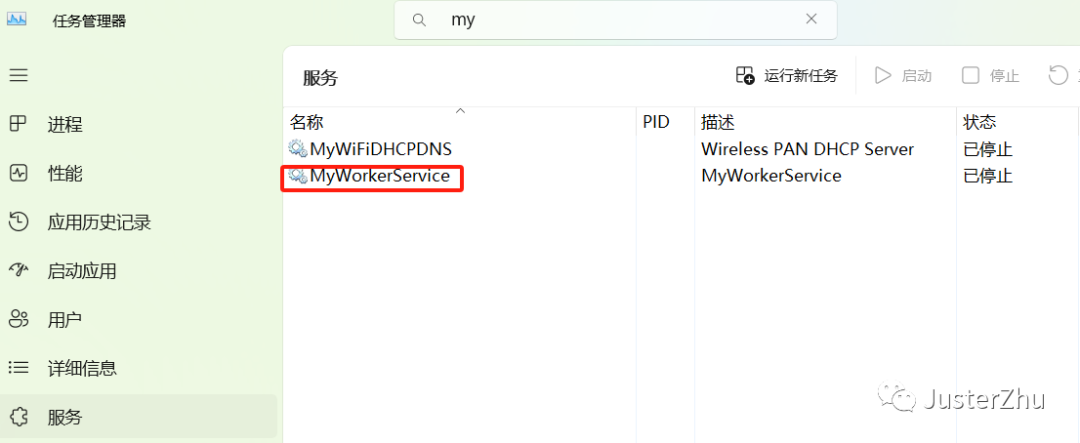Click the sort arrow above 名称 column
1080x443 pixels.
461,110
